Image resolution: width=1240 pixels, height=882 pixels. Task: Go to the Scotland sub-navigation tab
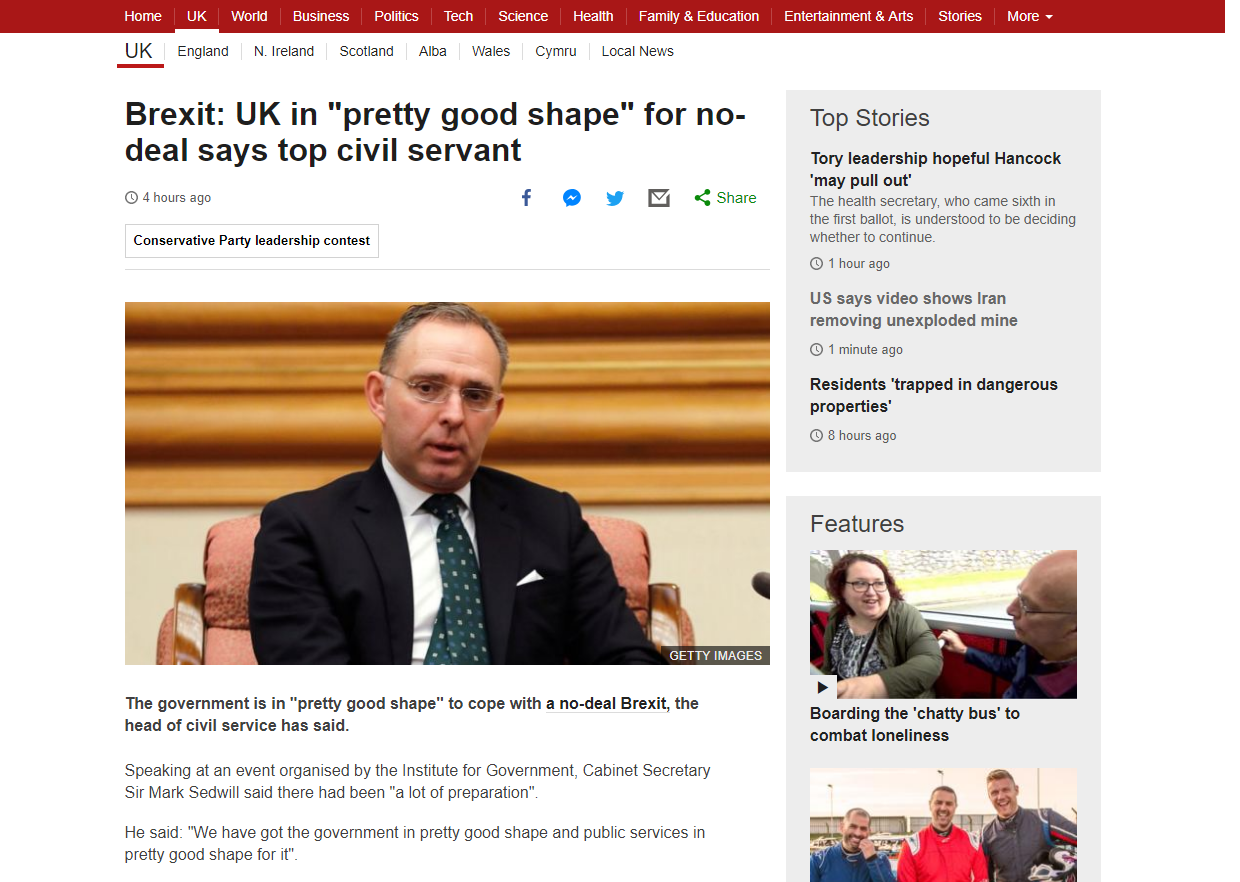(x=366, y=51)
